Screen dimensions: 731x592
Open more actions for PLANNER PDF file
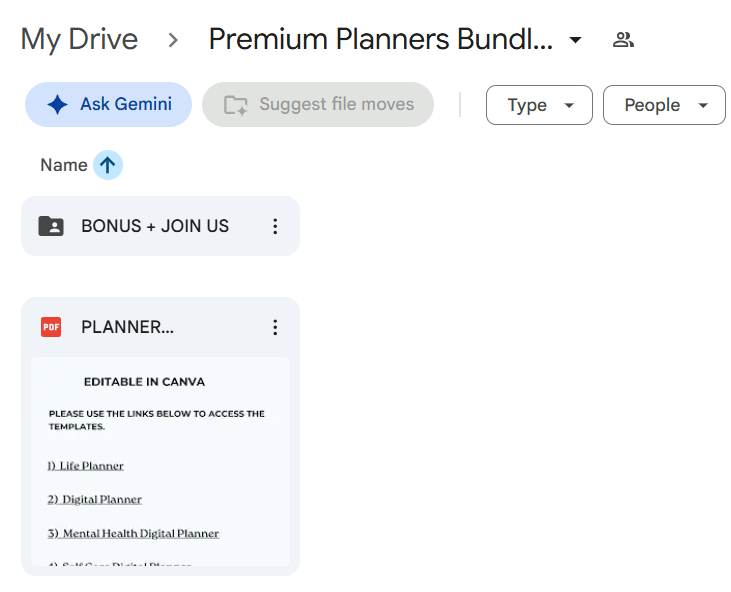point(275,327)
